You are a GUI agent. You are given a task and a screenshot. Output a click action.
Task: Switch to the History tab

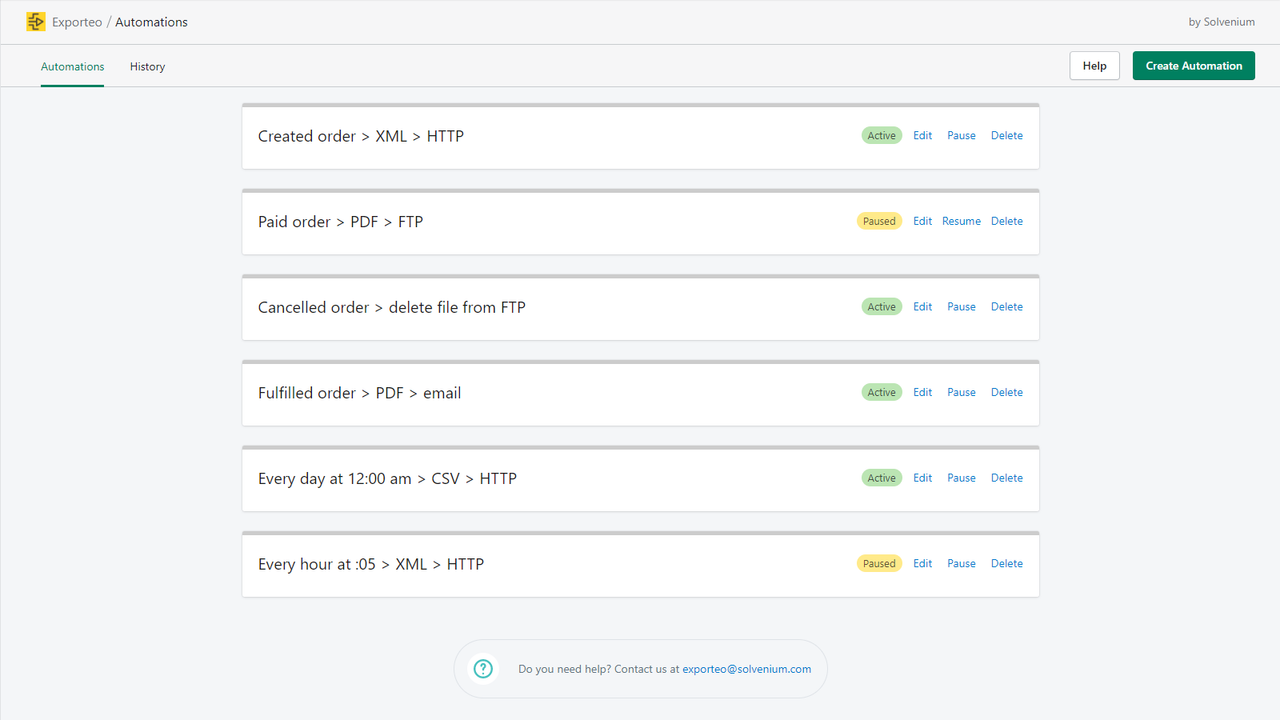tap(147, 66)
